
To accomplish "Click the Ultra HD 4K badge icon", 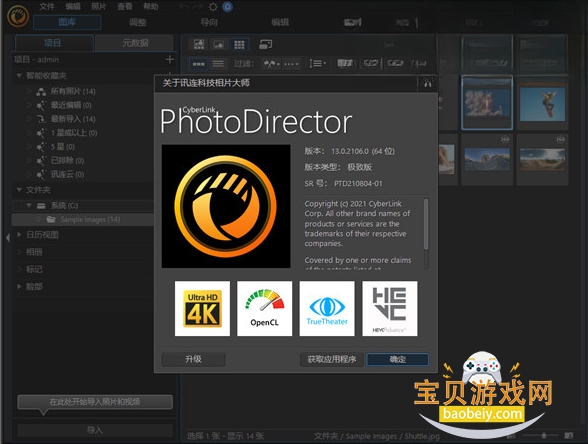I will coord(202,308).
